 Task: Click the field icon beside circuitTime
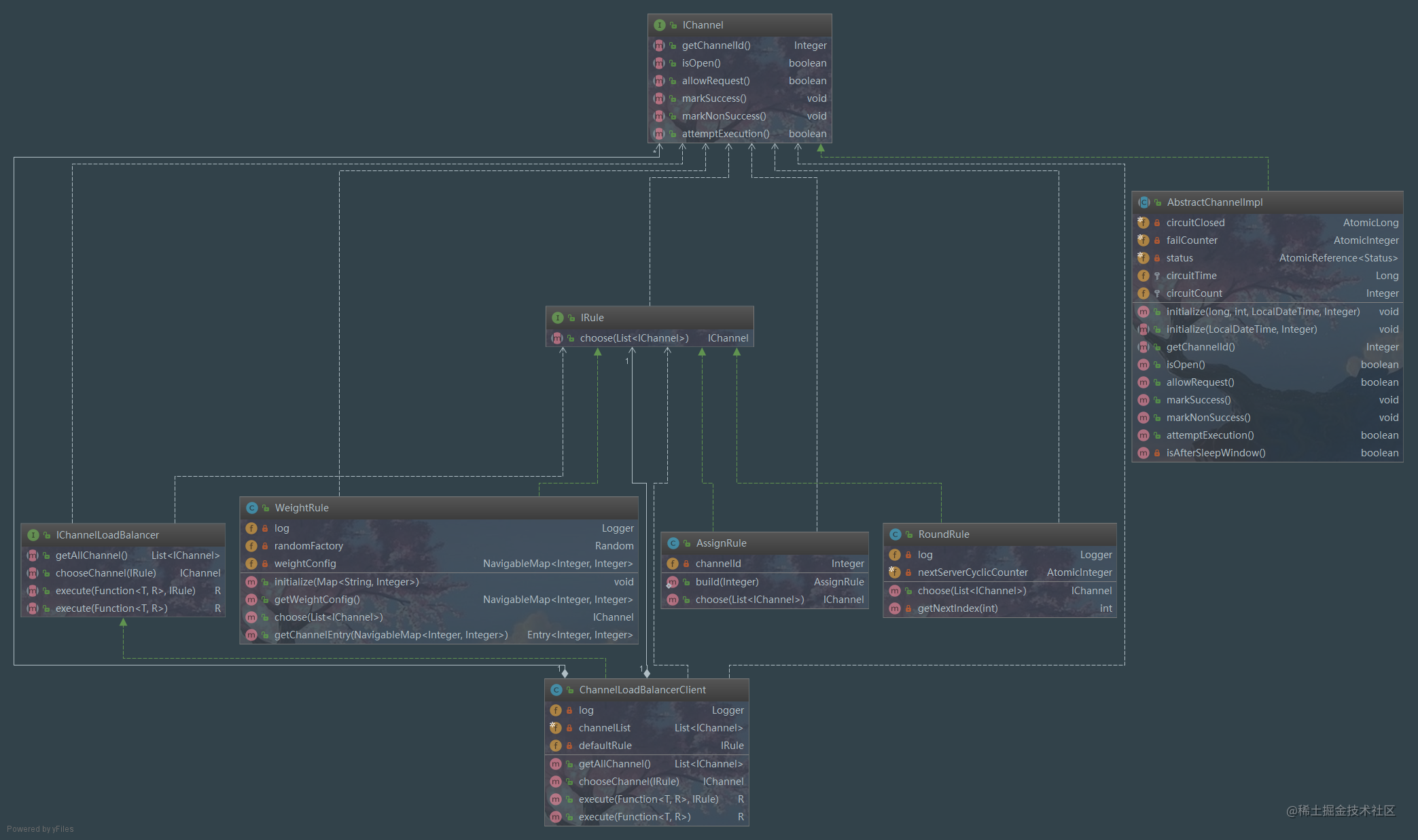click(1144, 276)
